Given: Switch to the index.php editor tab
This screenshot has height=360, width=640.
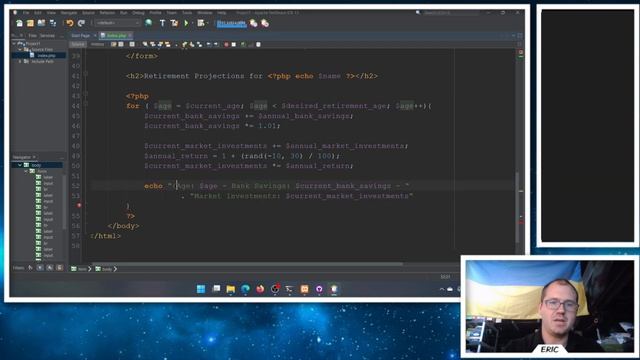Looking at the screenshot, I should pyautogui.click(x=116, y=36).
